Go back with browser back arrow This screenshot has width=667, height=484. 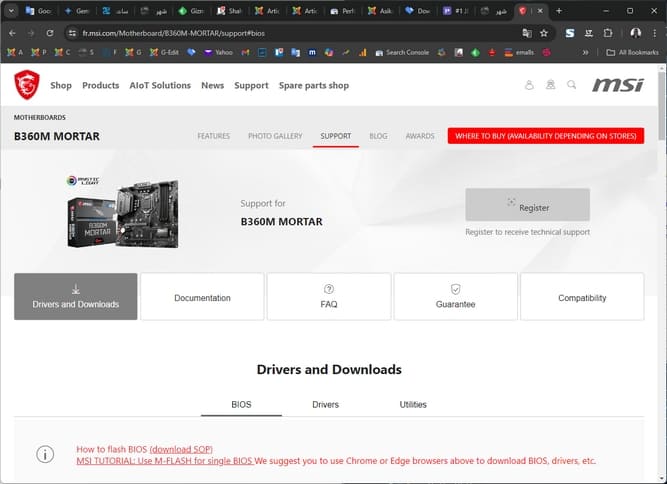coord(12,33)
